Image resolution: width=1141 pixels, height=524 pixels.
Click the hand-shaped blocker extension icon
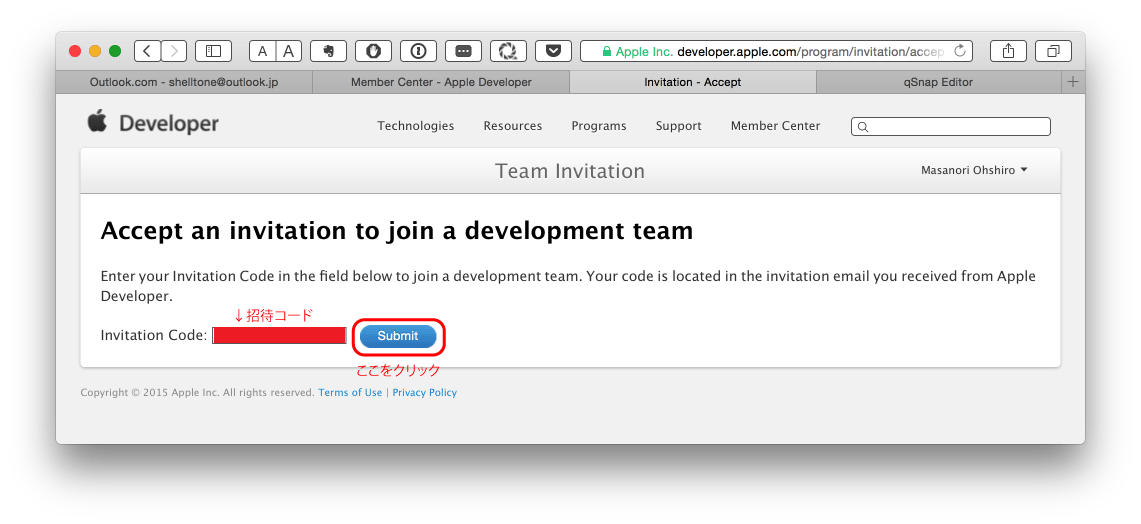coord(373,51)
